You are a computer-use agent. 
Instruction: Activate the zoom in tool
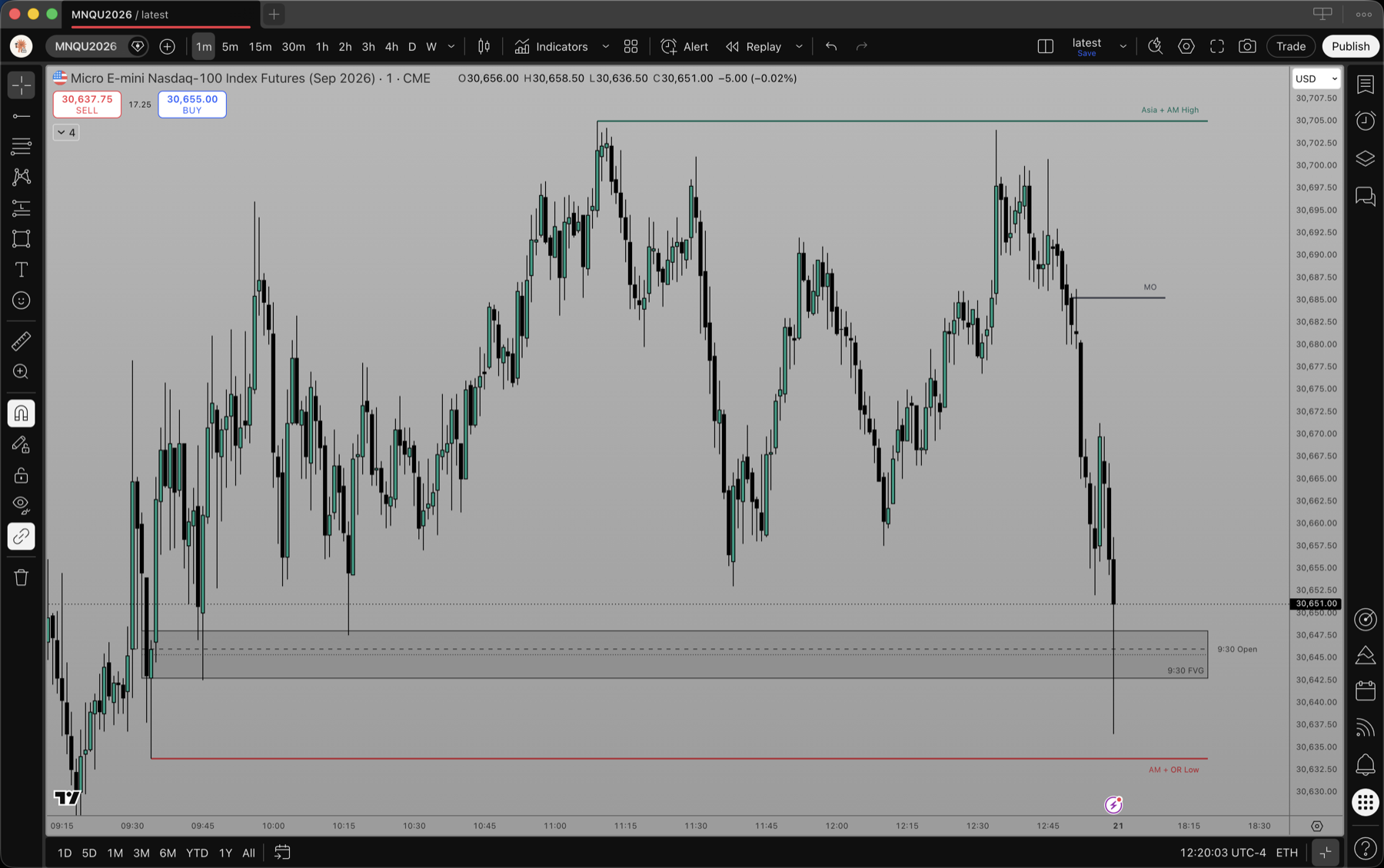(22, 372)
